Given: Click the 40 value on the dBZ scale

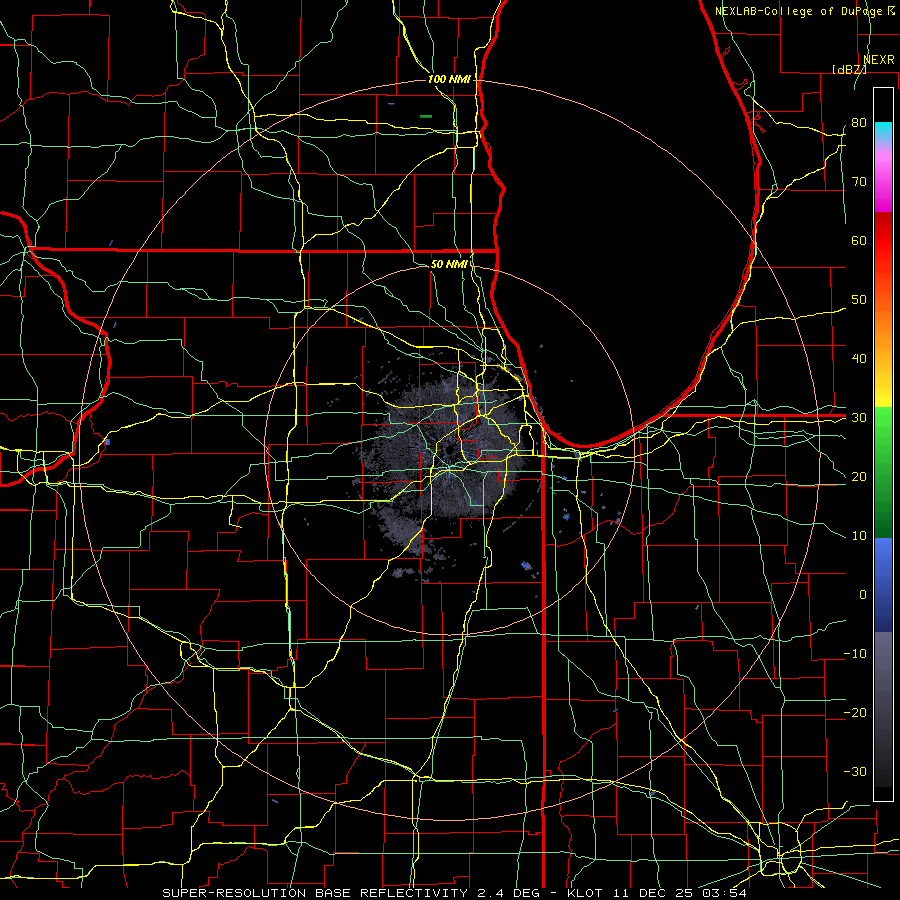Looking at the screenshot, I should [859, 358].
